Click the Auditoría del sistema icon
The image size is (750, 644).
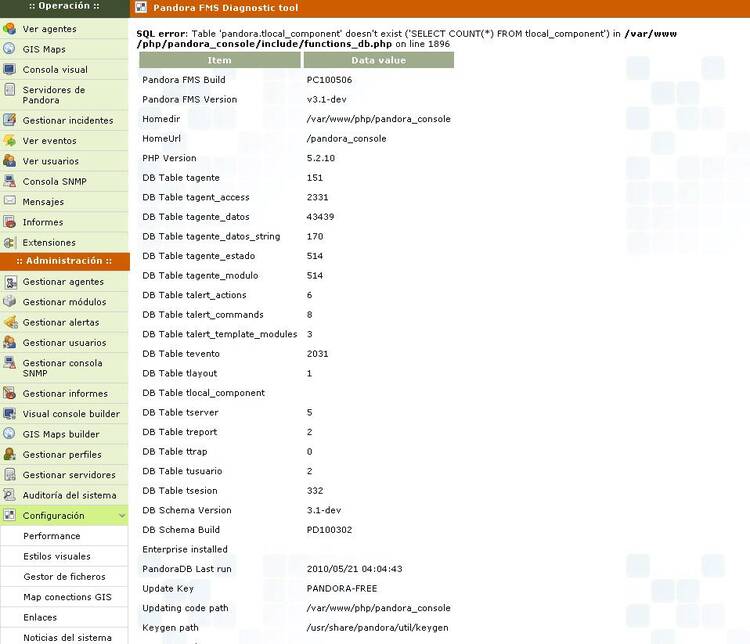click(10, 495)
